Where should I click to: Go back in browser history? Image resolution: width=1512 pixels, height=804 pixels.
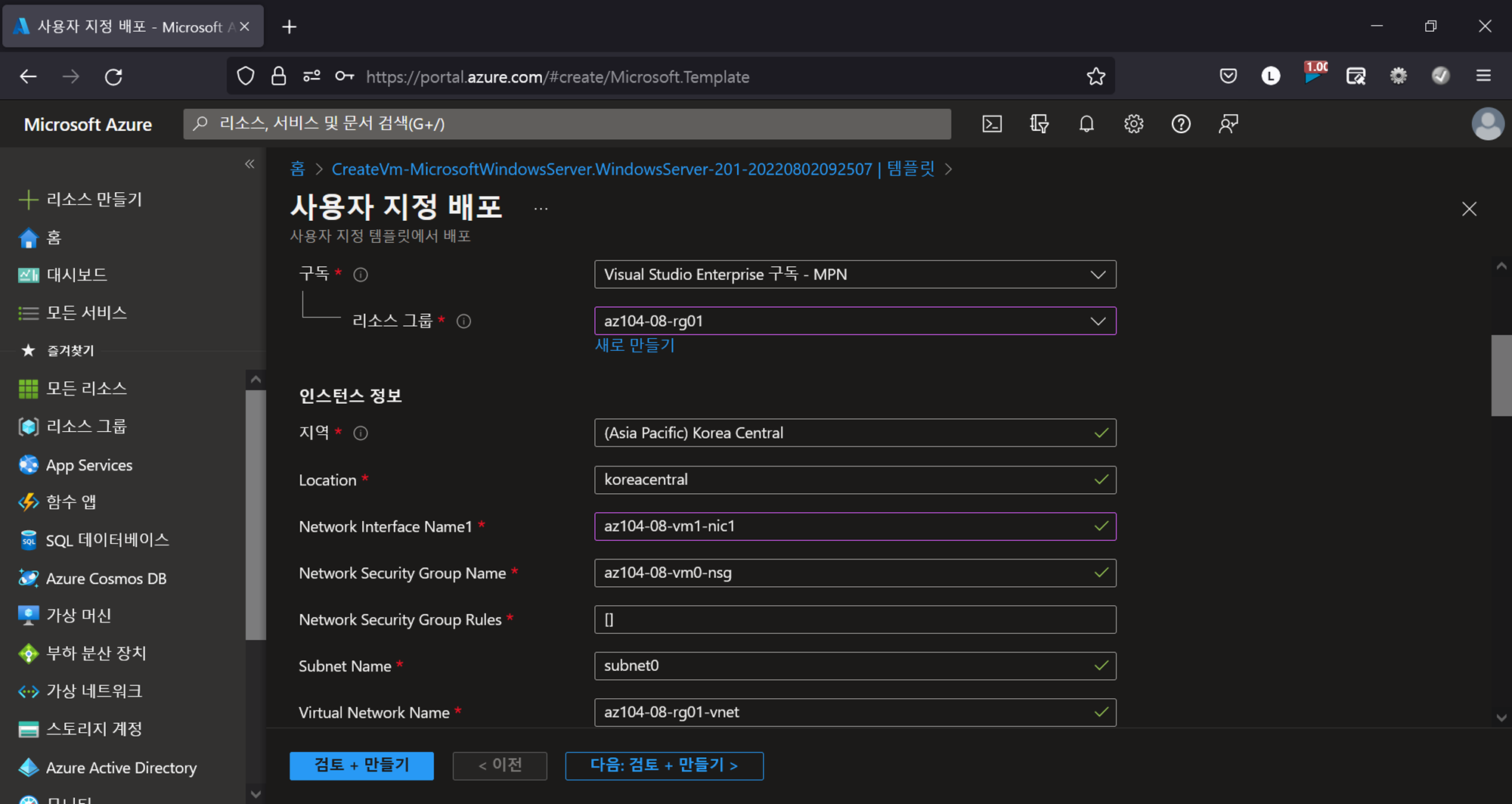tap(28, 76)
